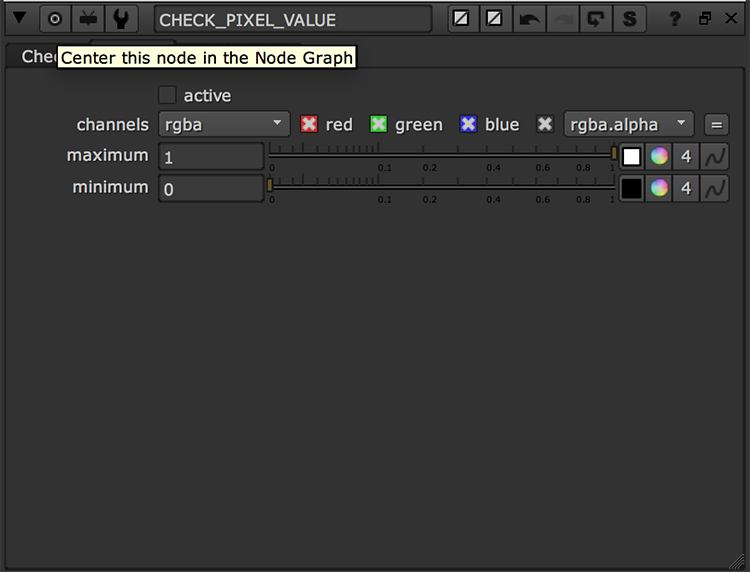The image size is (750, 572).
Task: Toggle the blue channel checkbox
Action: pos(468,125)
